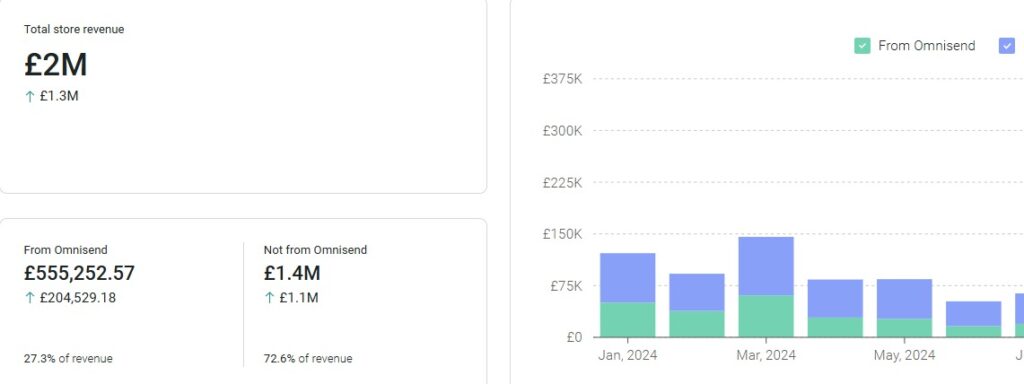This screenshot has height=384, width=1024.
Task: Click the £1.4M Not from Omnisend value
Action: point(292,273)
